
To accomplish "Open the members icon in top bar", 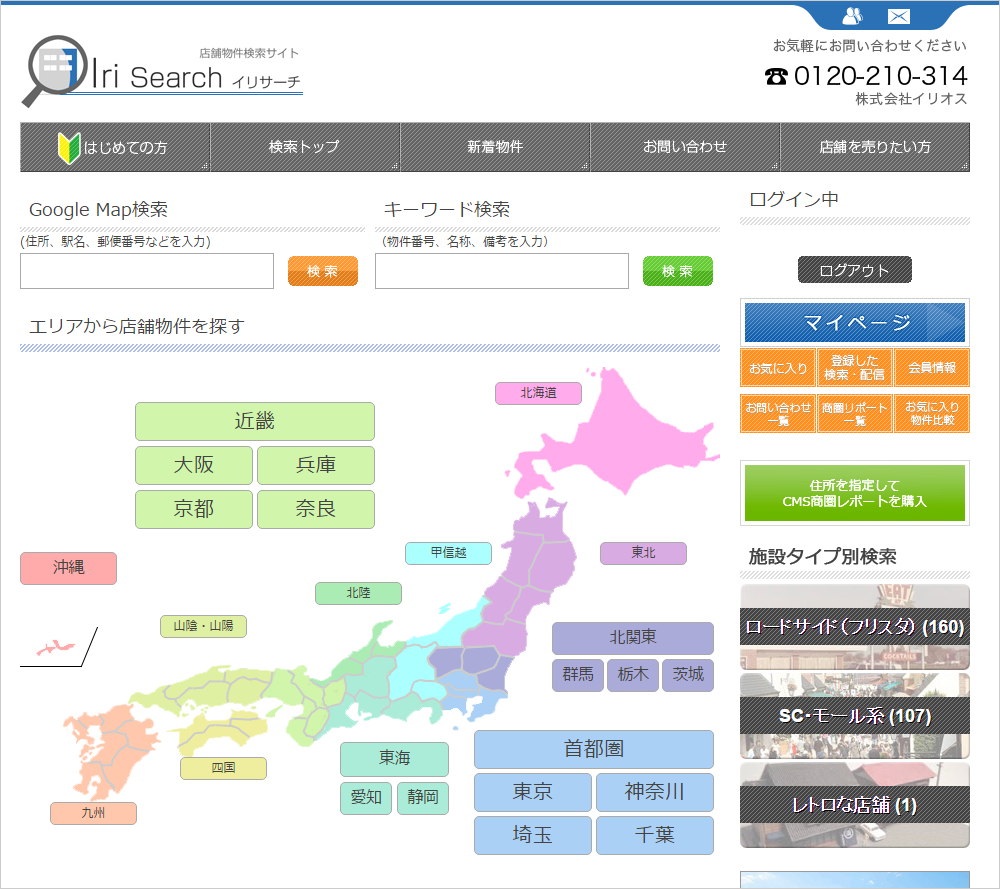I will click(x=852, y=16).
